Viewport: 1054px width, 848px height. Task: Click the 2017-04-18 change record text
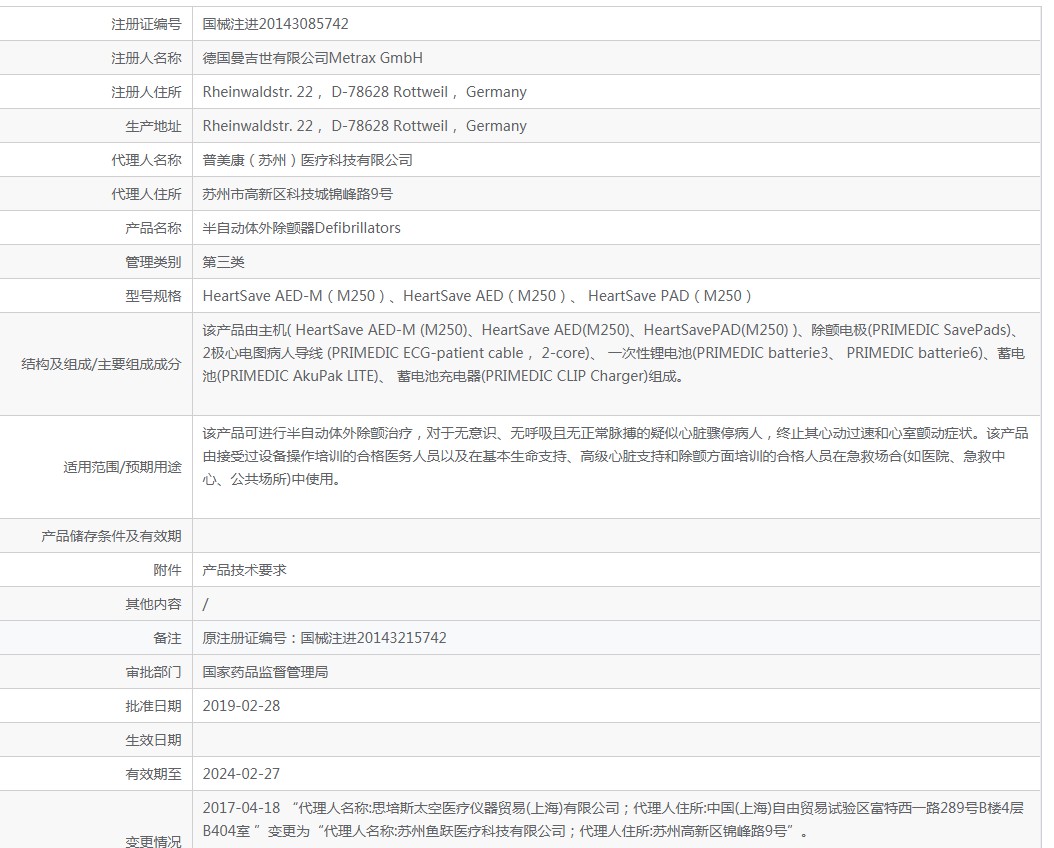coord(613,820)
